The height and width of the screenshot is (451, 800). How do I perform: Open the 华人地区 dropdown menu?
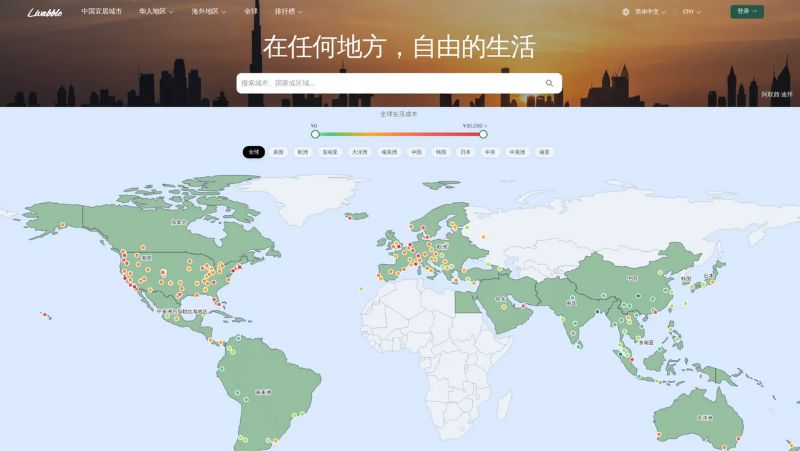pyautogui.click(x=156, y=12)
